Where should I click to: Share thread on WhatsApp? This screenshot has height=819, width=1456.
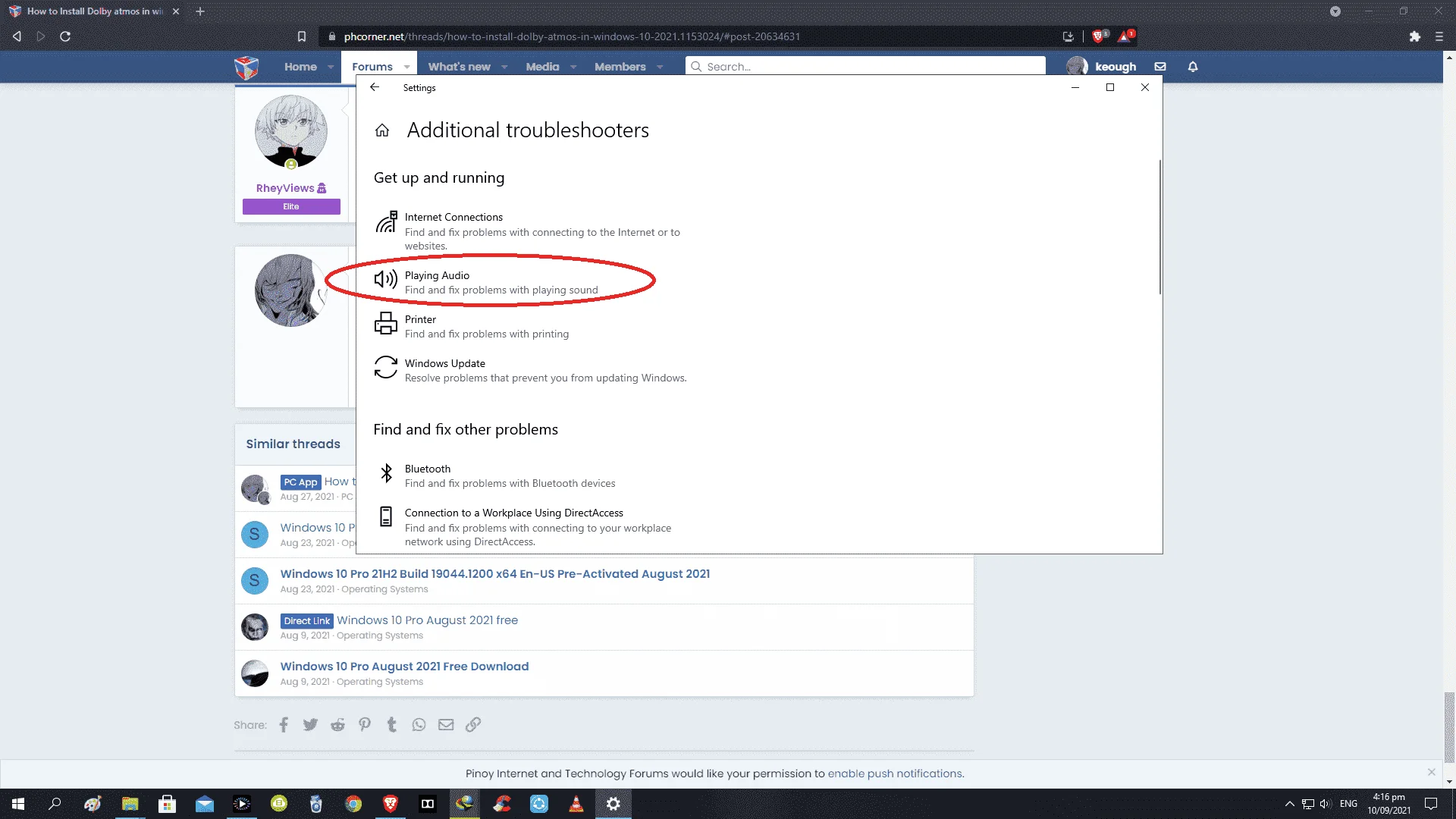point(419,725)
